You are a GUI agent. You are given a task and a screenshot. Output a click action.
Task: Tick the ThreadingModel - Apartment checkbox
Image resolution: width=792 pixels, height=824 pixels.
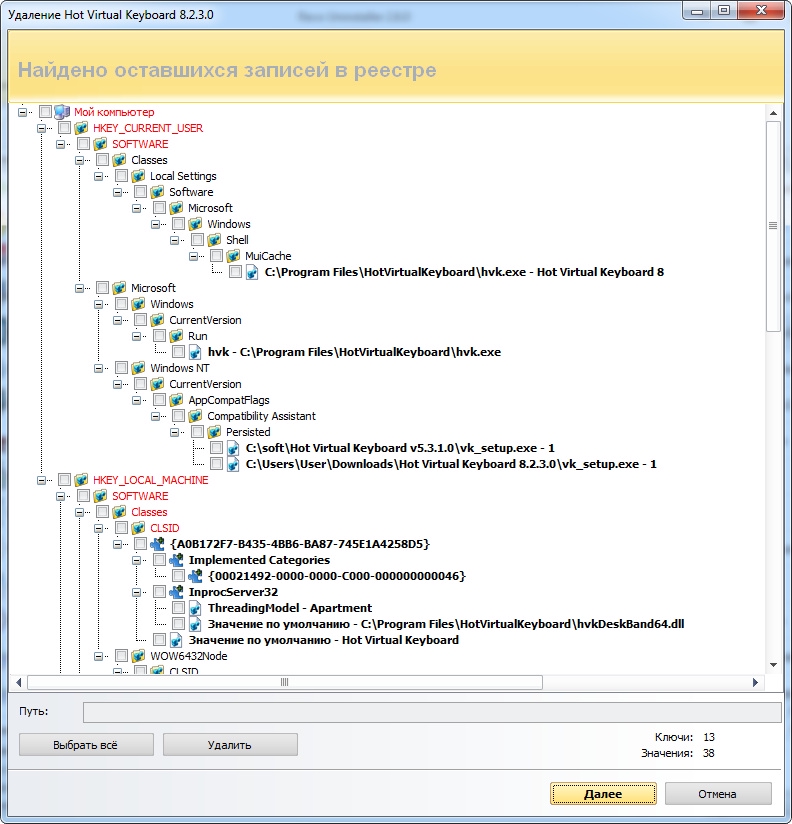point(179,608)
